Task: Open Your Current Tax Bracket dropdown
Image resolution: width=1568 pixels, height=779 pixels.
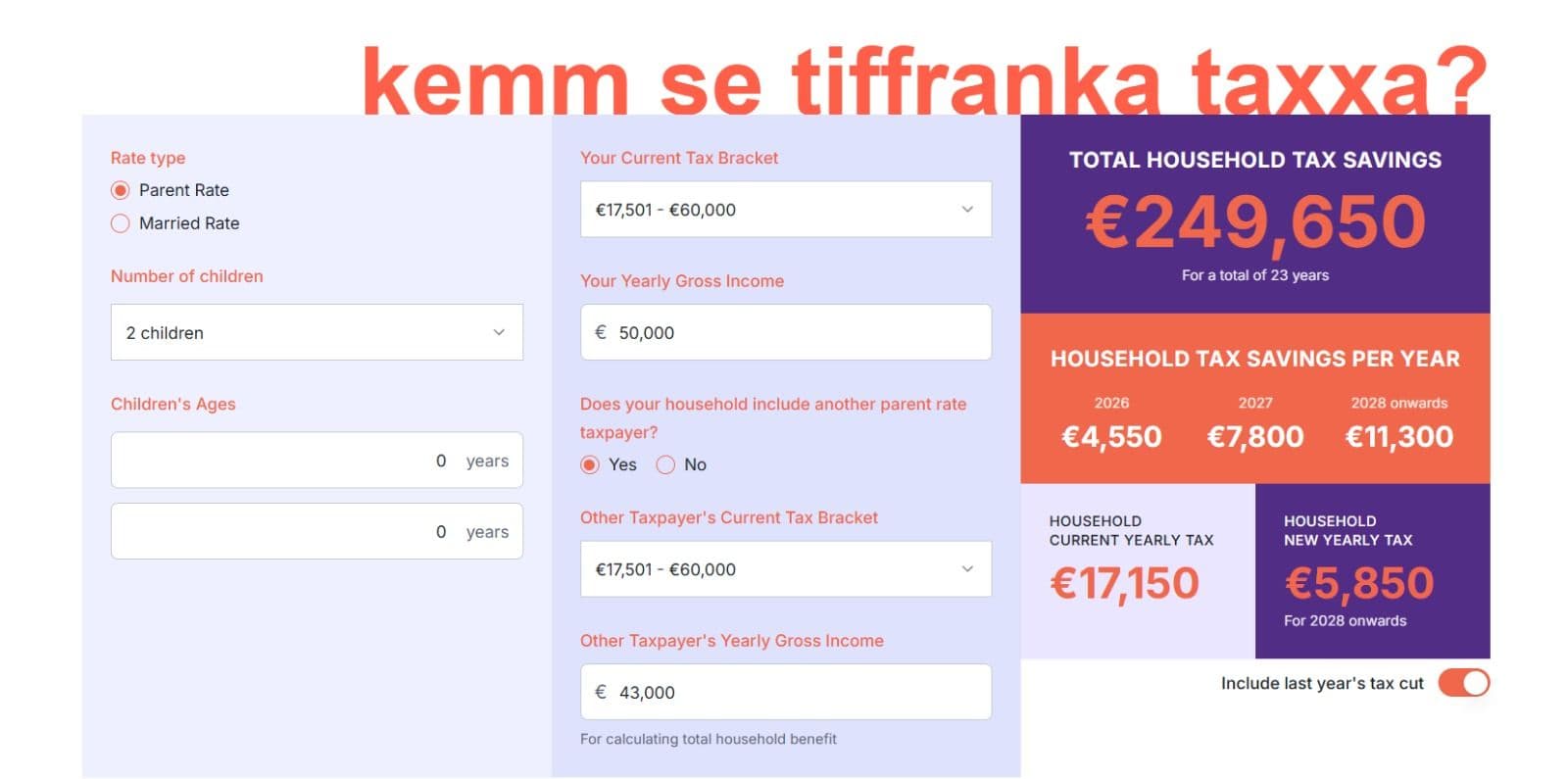Action: click(x=785, y=209)
